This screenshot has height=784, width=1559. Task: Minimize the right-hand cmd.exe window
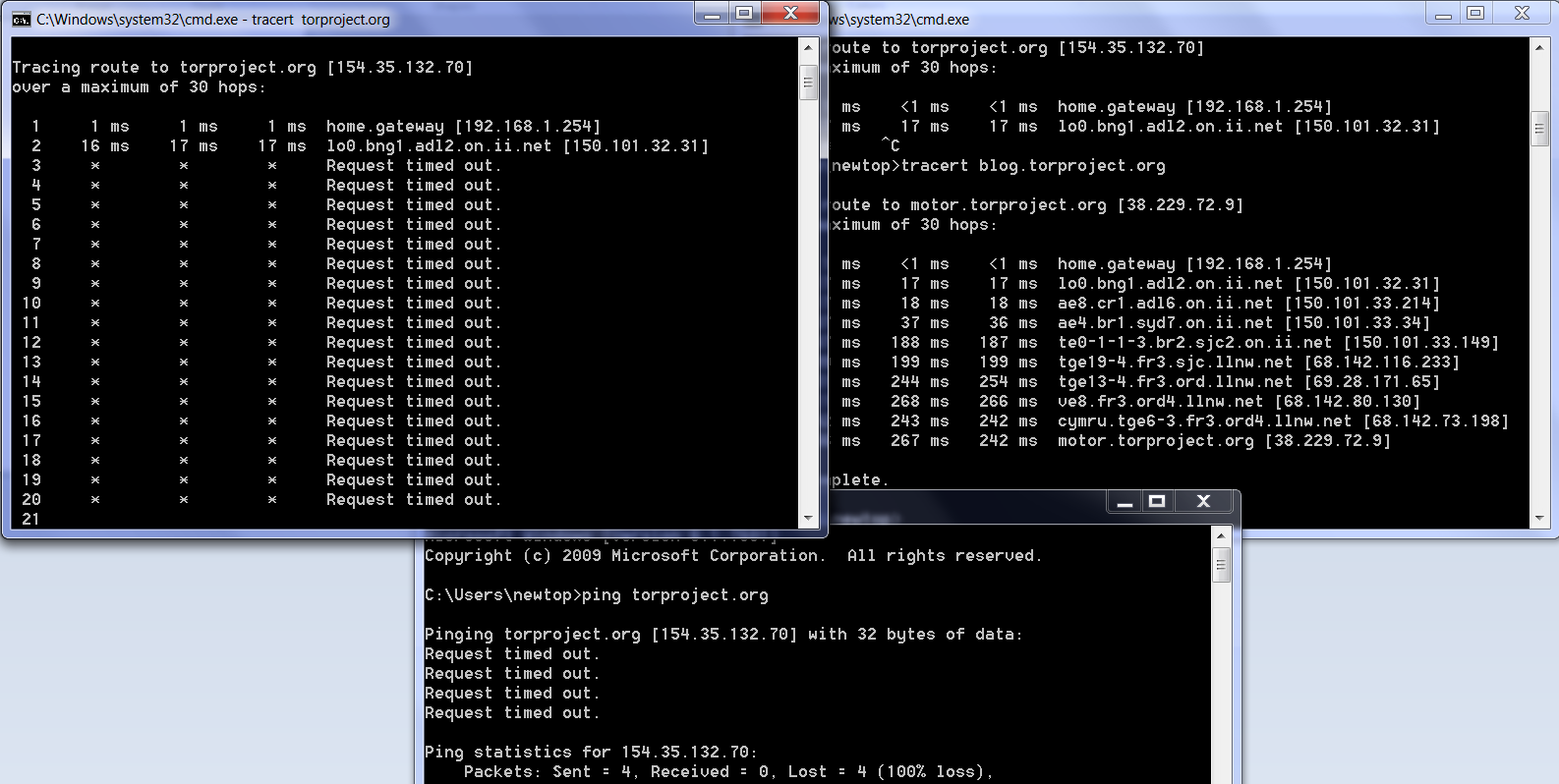coord(1444,13)
